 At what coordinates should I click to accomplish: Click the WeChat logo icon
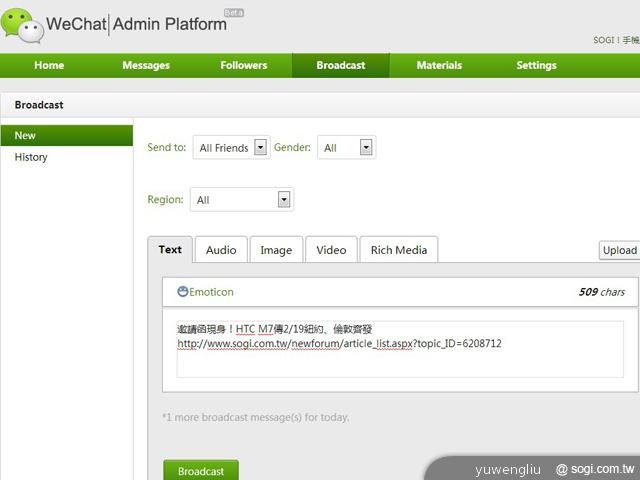[22, 26]
